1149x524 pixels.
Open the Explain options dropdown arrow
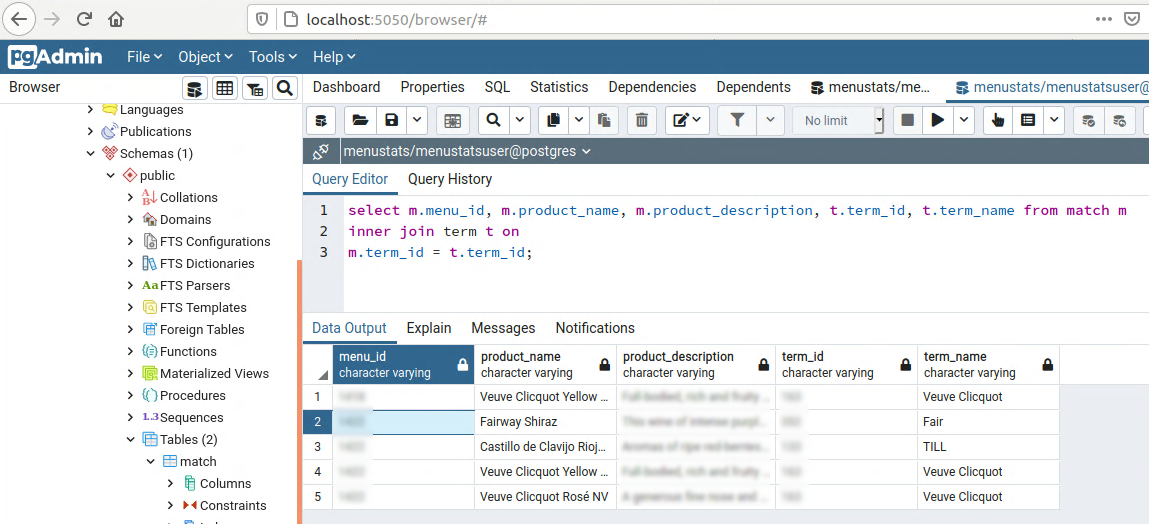[x=1054, y=120]
